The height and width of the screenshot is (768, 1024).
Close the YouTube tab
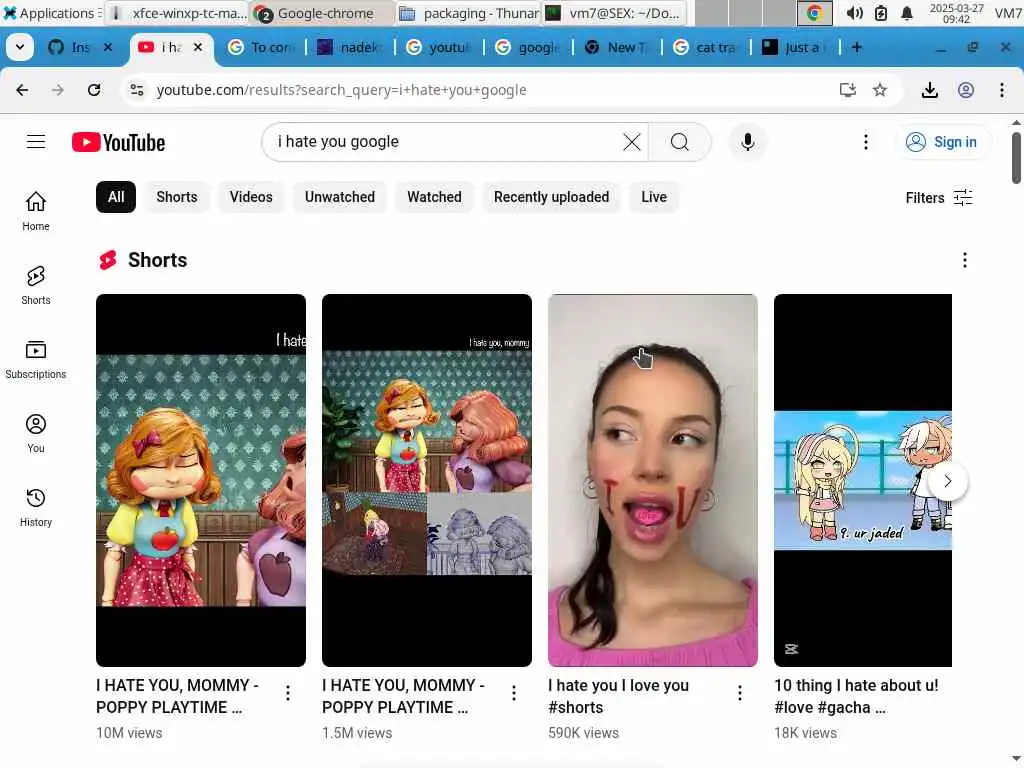198,47
